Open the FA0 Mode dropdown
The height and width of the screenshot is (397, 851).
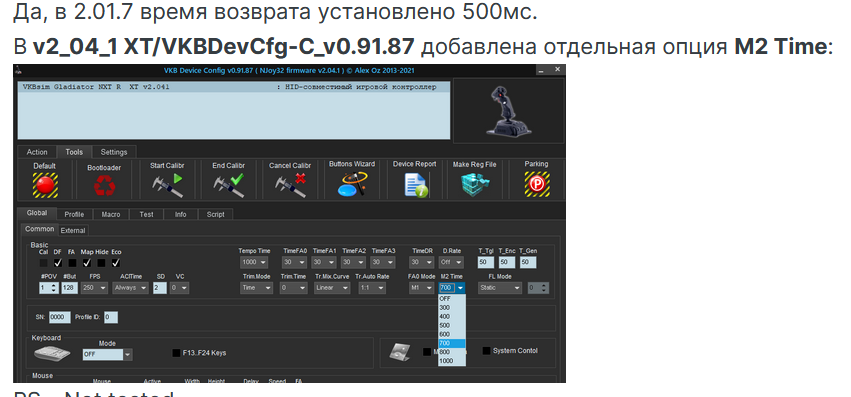(422, 288)
